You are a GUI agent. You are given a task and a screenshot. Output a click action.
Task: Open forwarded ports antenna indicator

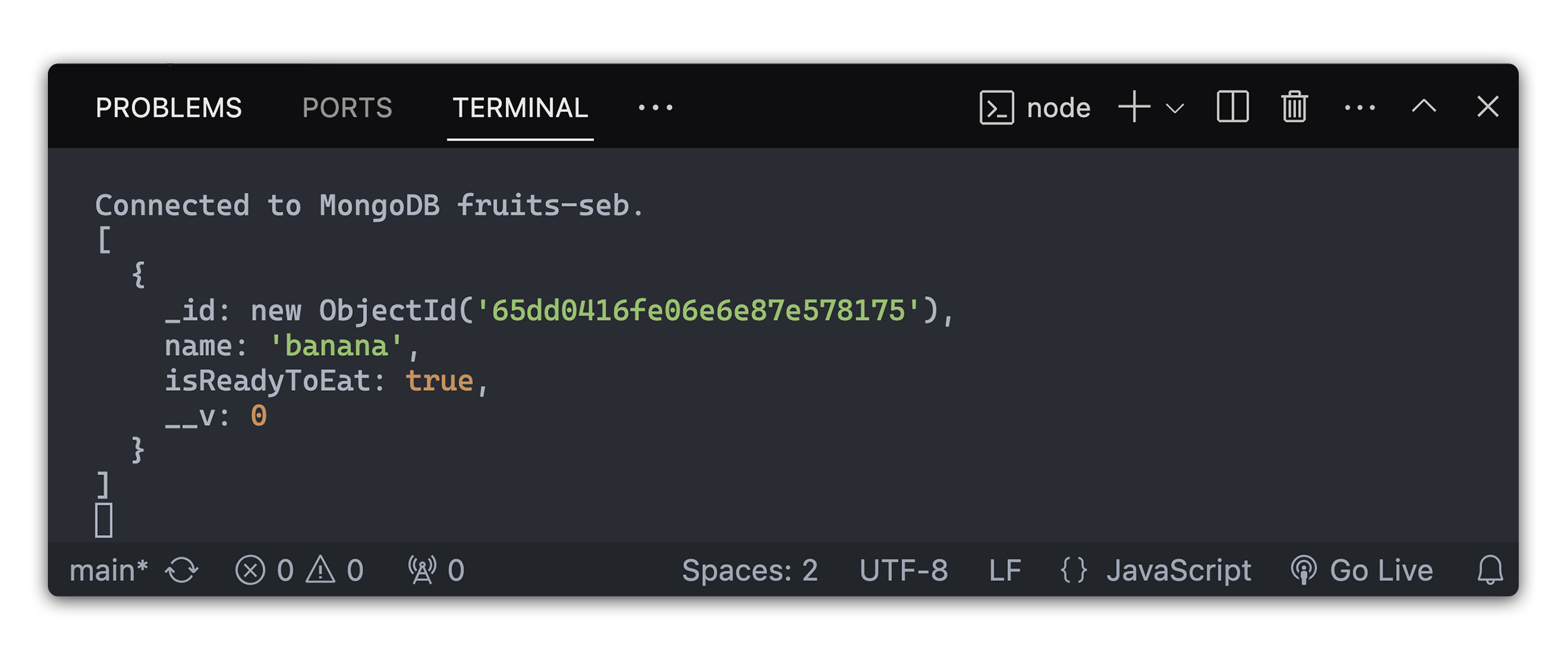coord(436,571)
